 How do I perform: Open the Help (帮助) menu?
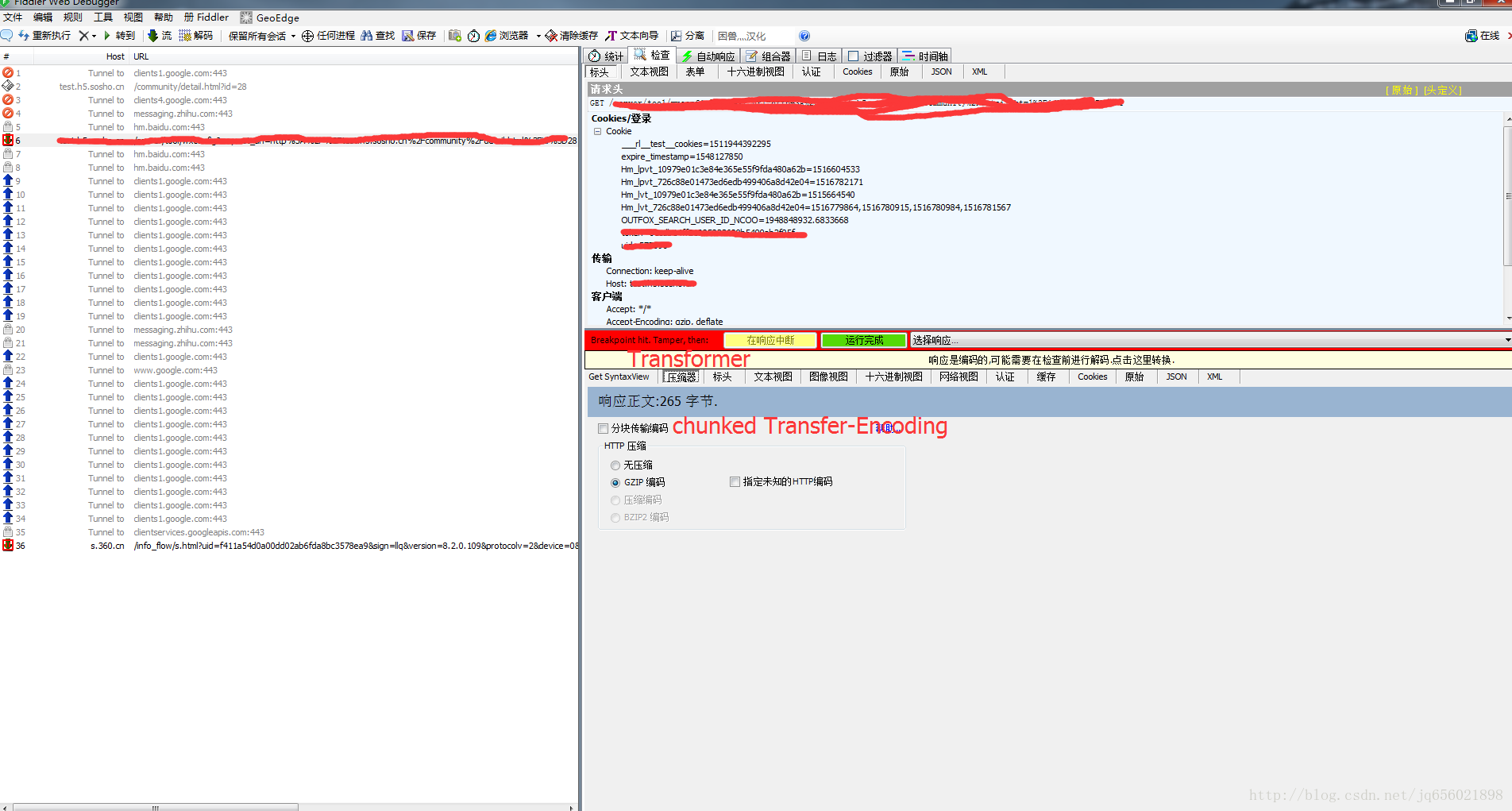[x=164, y=17]
